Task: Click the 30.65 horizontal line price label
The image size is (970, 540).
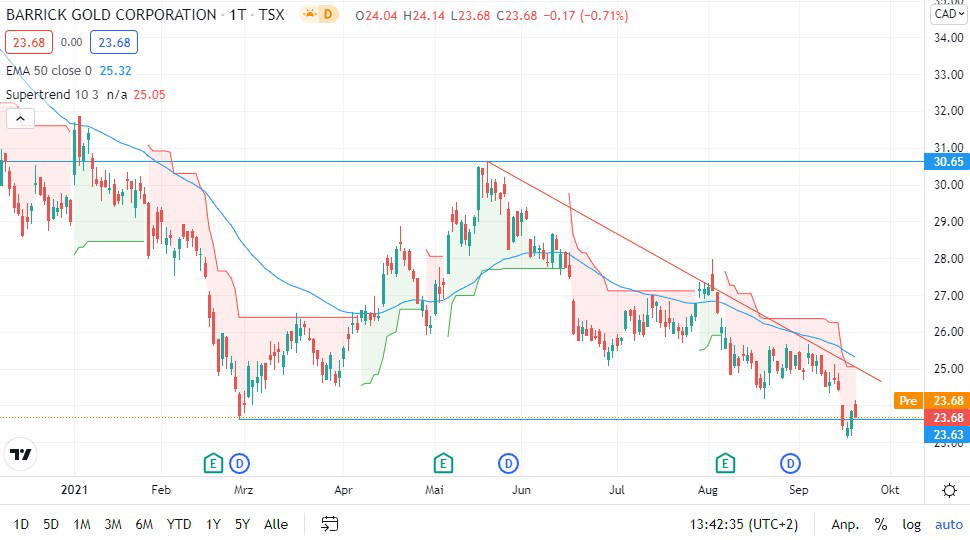Action: point(946,162)
